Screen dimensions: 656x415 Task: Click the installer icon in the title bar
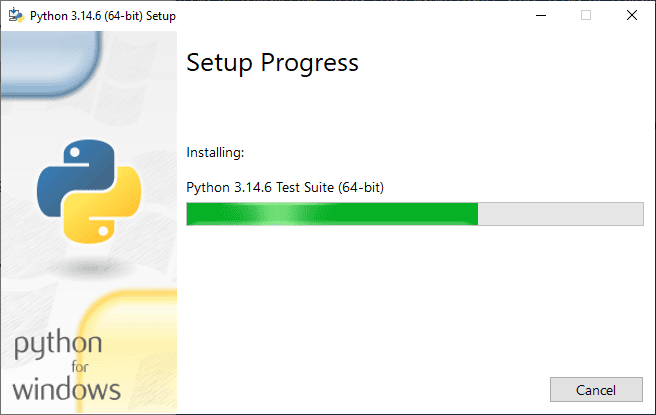[16, 15]
